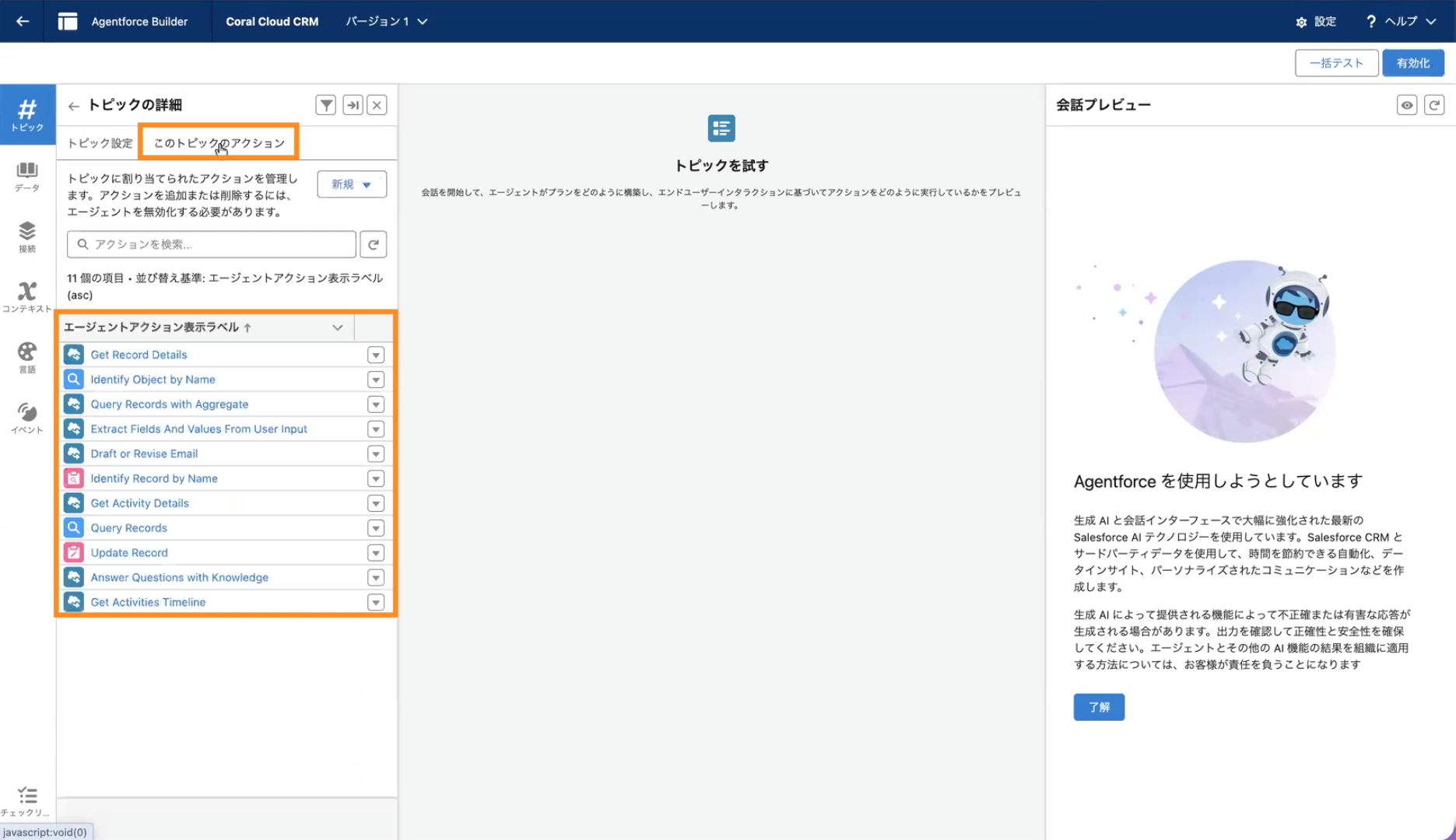Image resolution: width=1456 pixels, height=840 pixels.
Task: Open the Query Records with Aggregate link
Action: tap(170, 404)
